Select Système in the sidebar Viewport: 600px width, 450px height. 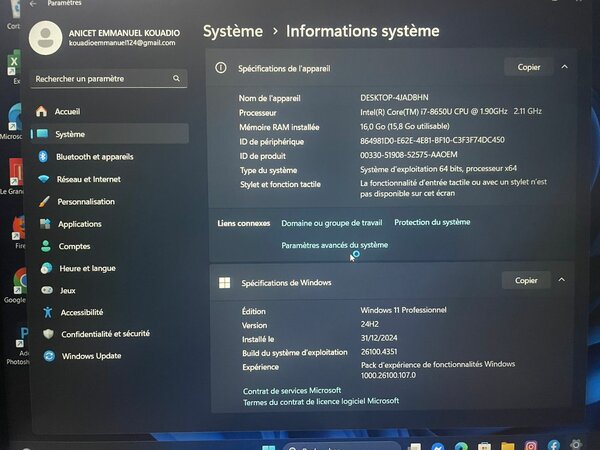coord(70,134)
